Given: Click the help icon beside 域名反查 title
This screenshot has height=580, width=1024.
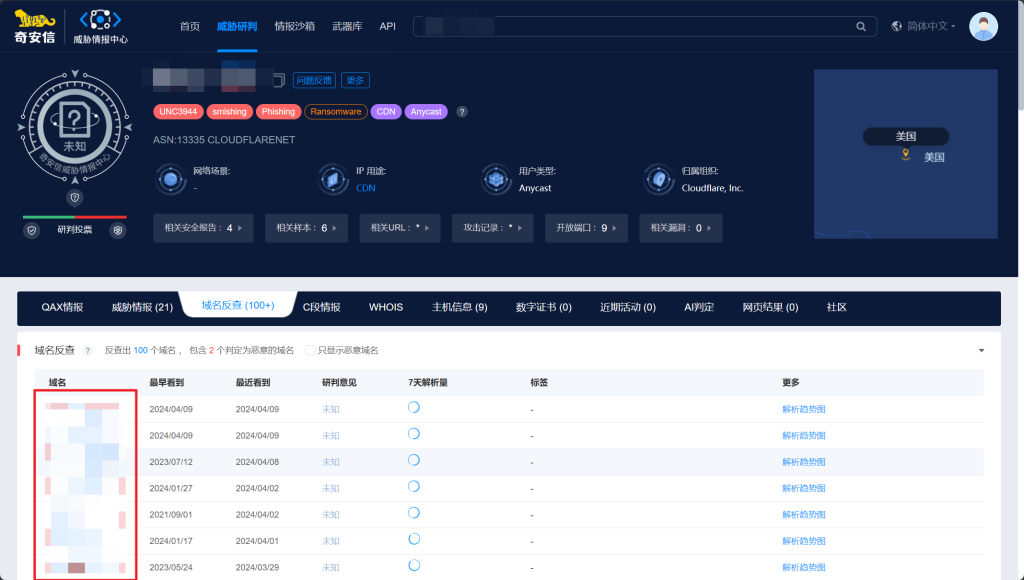Looking at the screenshot, I should (x=87, y=351).
